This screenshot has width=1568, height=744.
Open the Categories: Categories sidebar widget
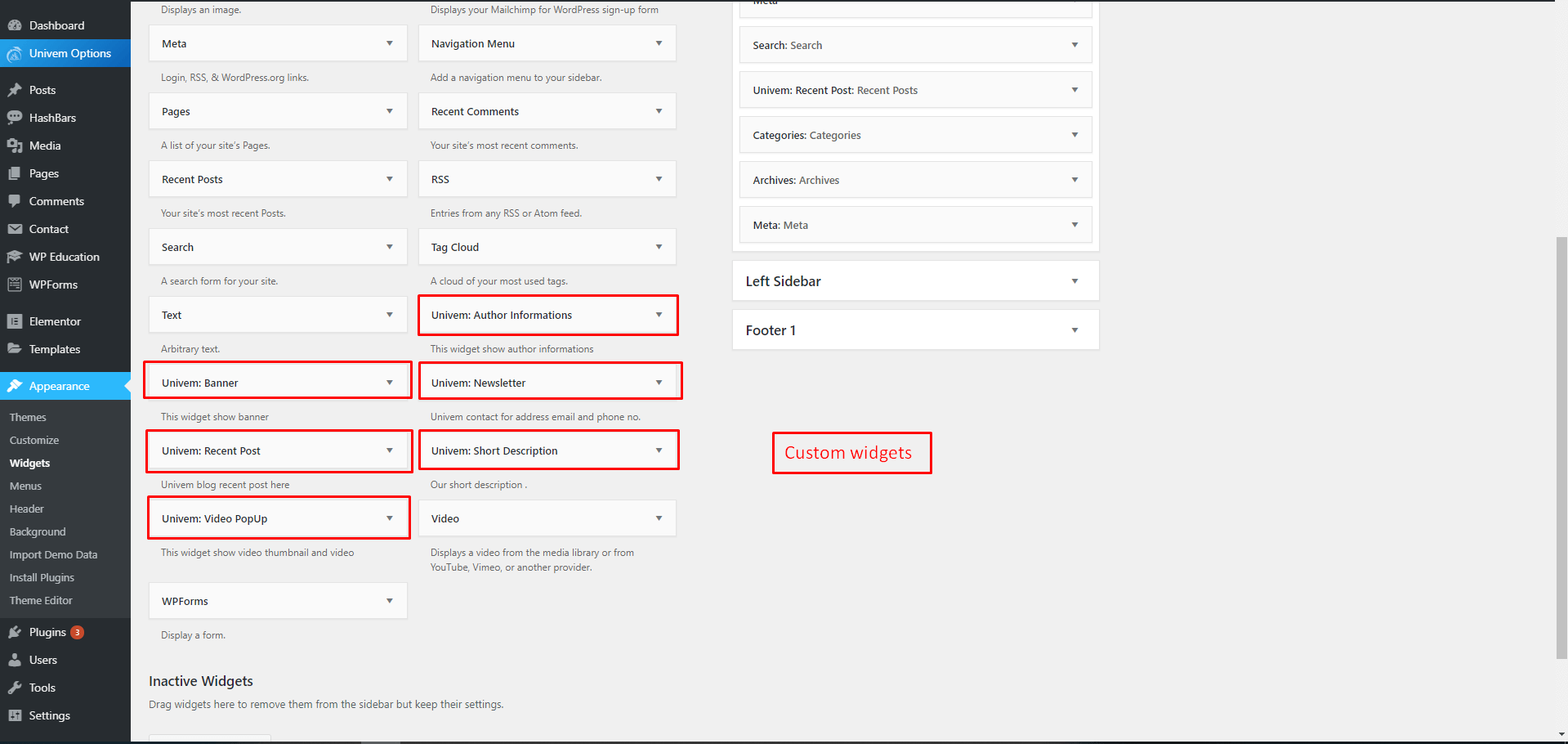(x=916, y=135)
